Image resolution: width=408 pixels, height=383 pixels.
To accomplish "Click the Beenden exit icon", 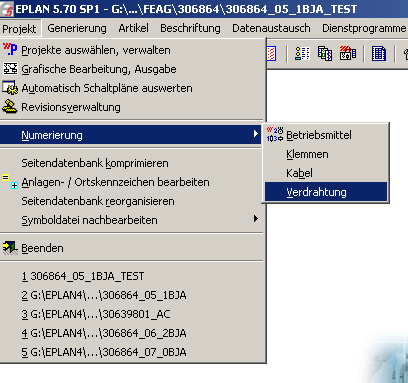I will [10, 248].
